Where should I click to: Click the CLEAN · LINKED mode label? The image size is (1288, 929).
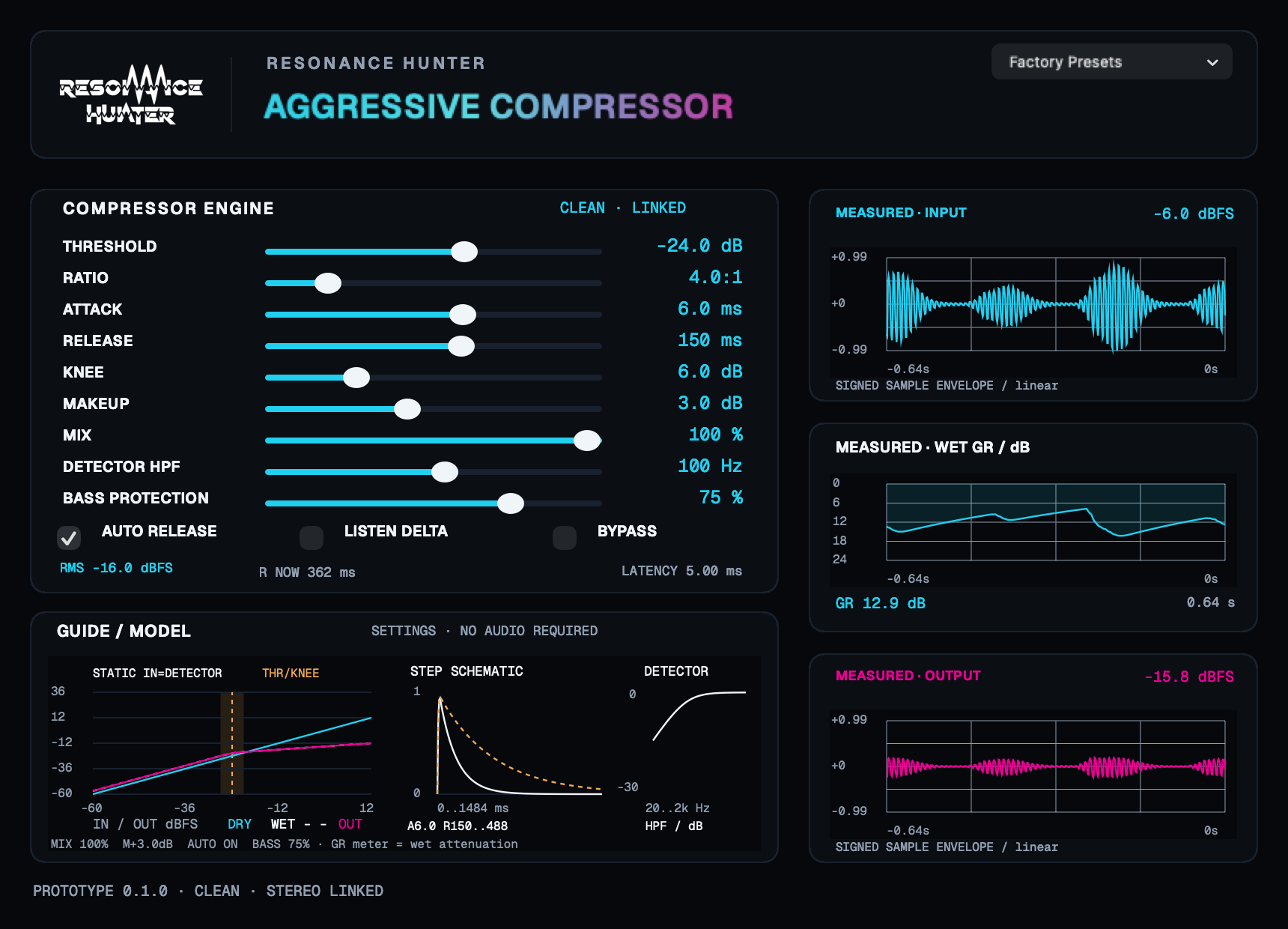click(623, 208)
